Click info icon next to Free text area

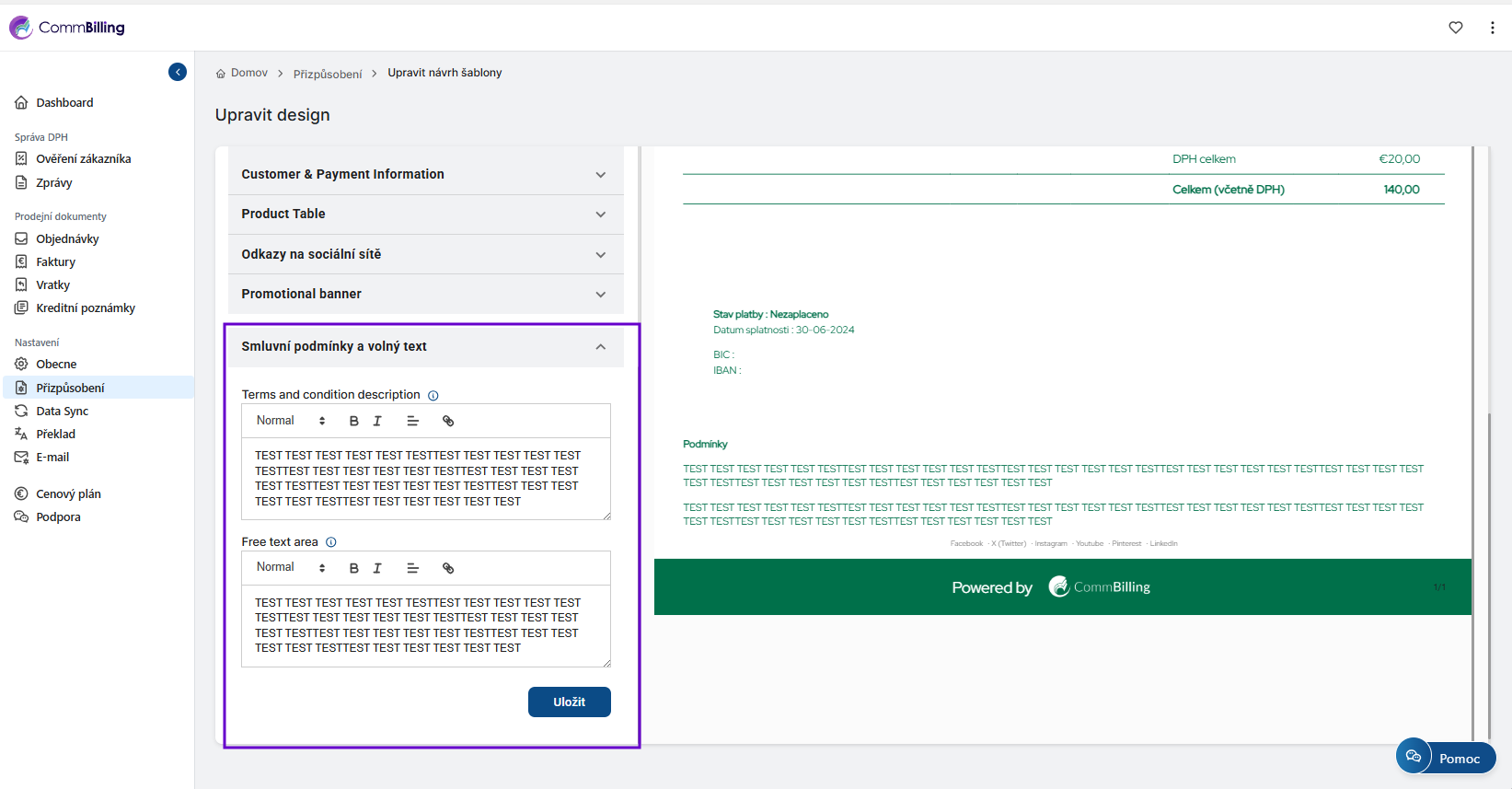click(331, 542)
